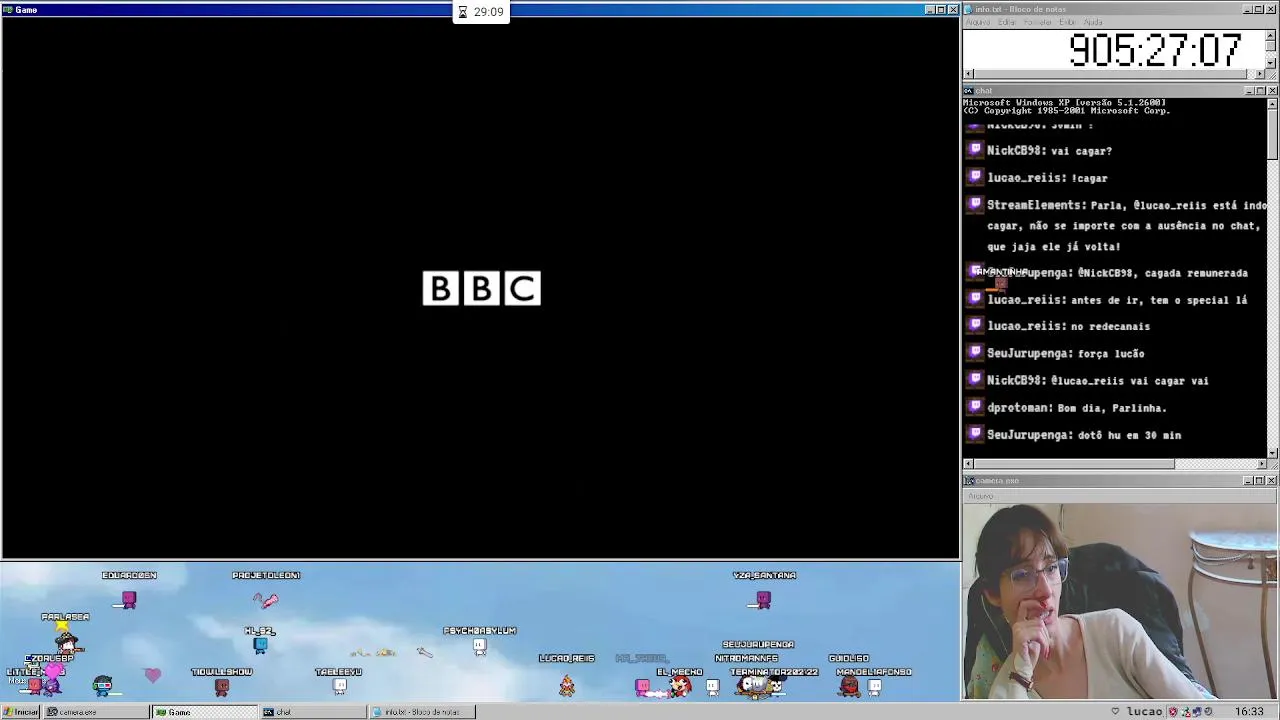Click the hourglass timer 29:09 overlay
The image size is (1280, 720).
pos(481,12)
